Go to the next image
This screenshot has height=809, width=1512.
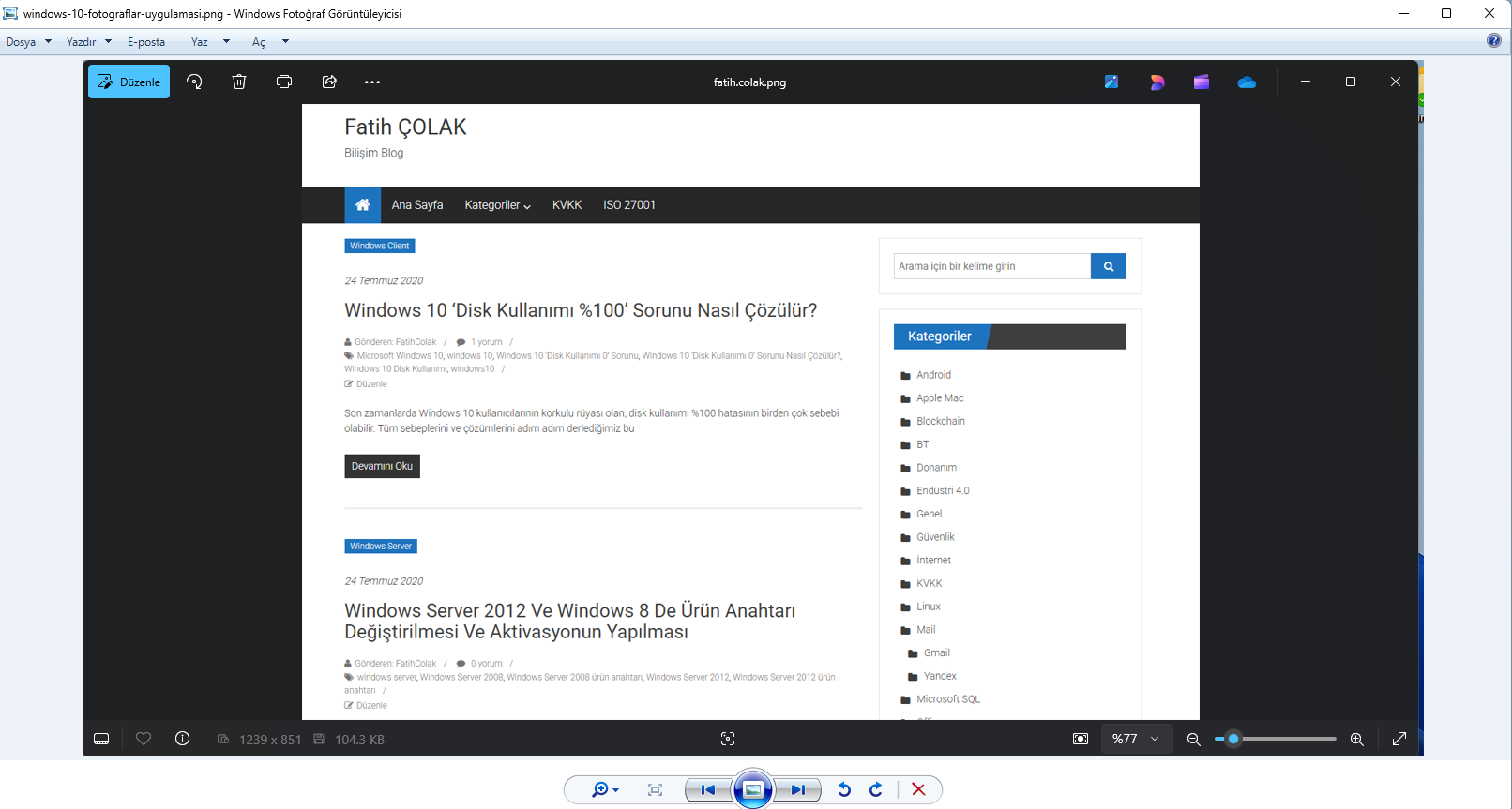point(797,790)
